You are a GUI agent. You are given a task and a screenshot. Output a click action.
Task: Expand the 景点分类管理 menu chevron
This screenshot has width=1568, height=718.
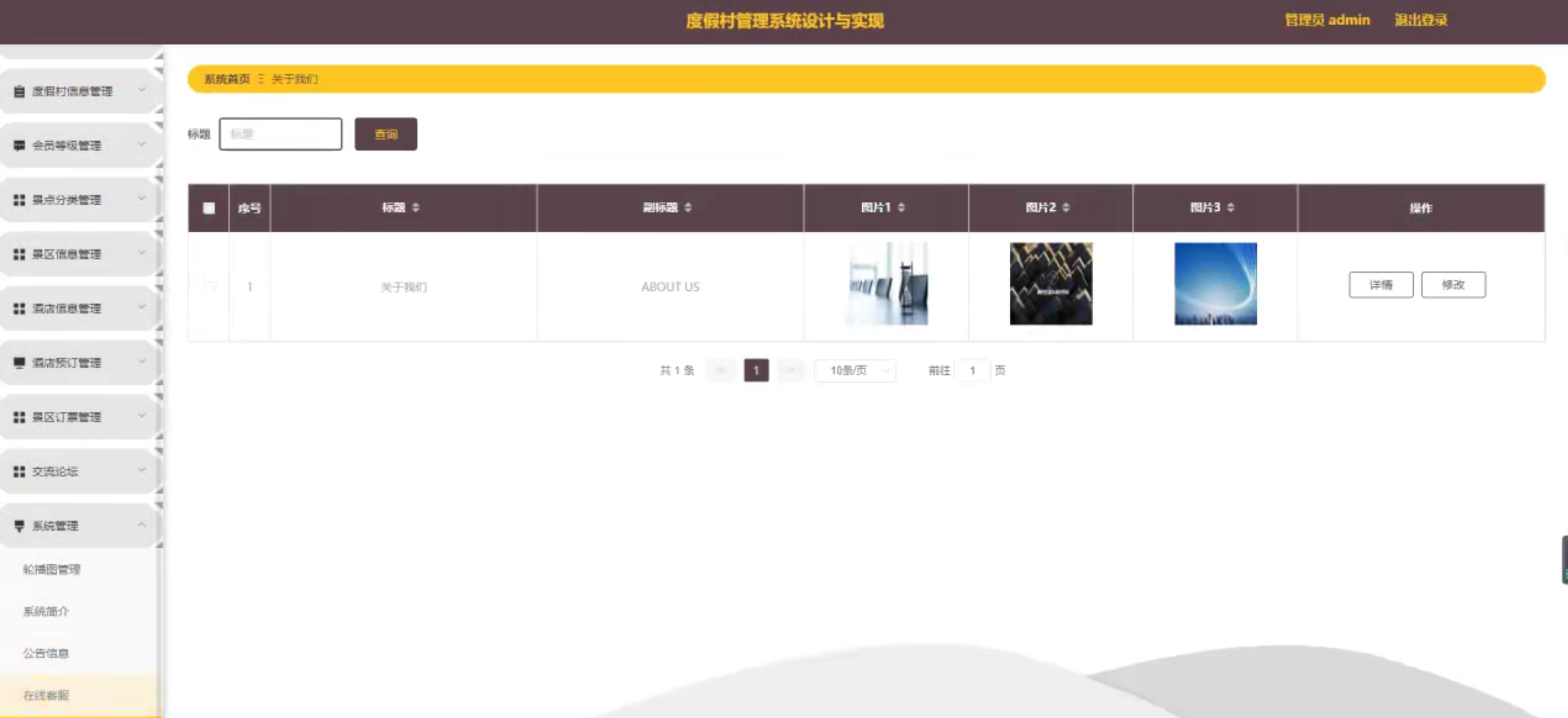(x=142, y=199)
